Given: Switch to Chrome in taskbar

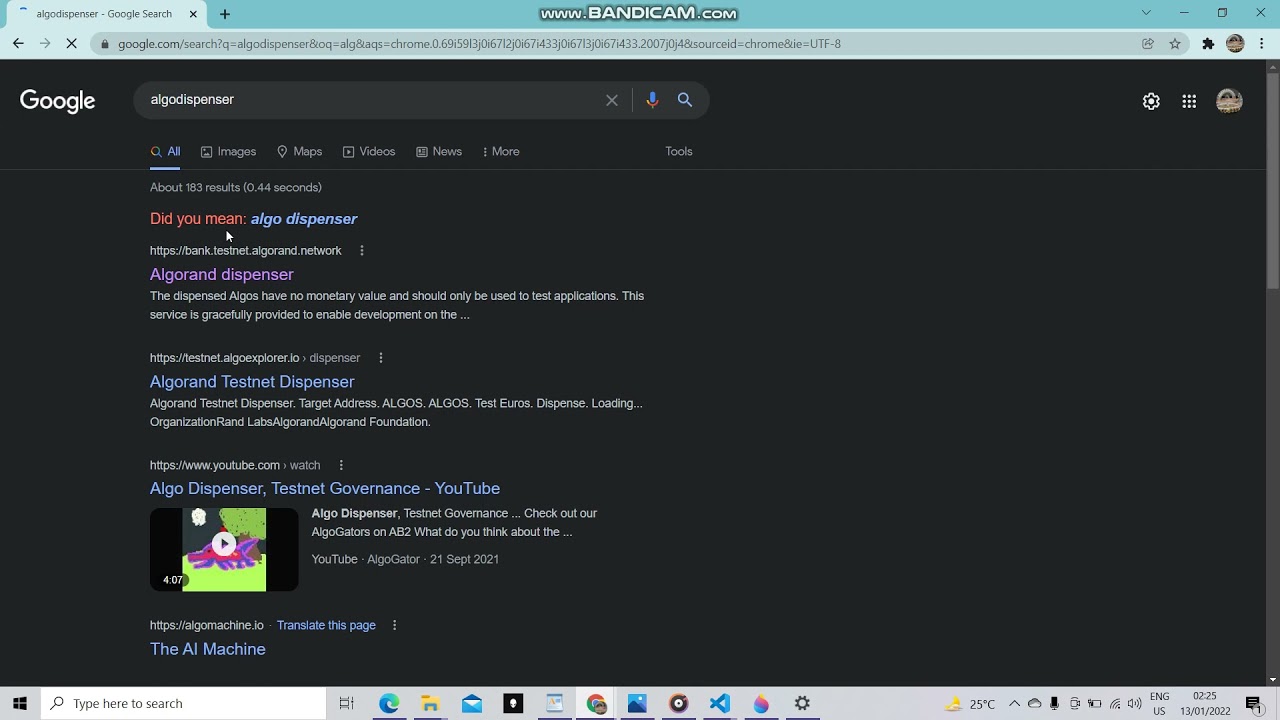Looking at the screenshot, I should pyautogui.click(x=596, y=703).
